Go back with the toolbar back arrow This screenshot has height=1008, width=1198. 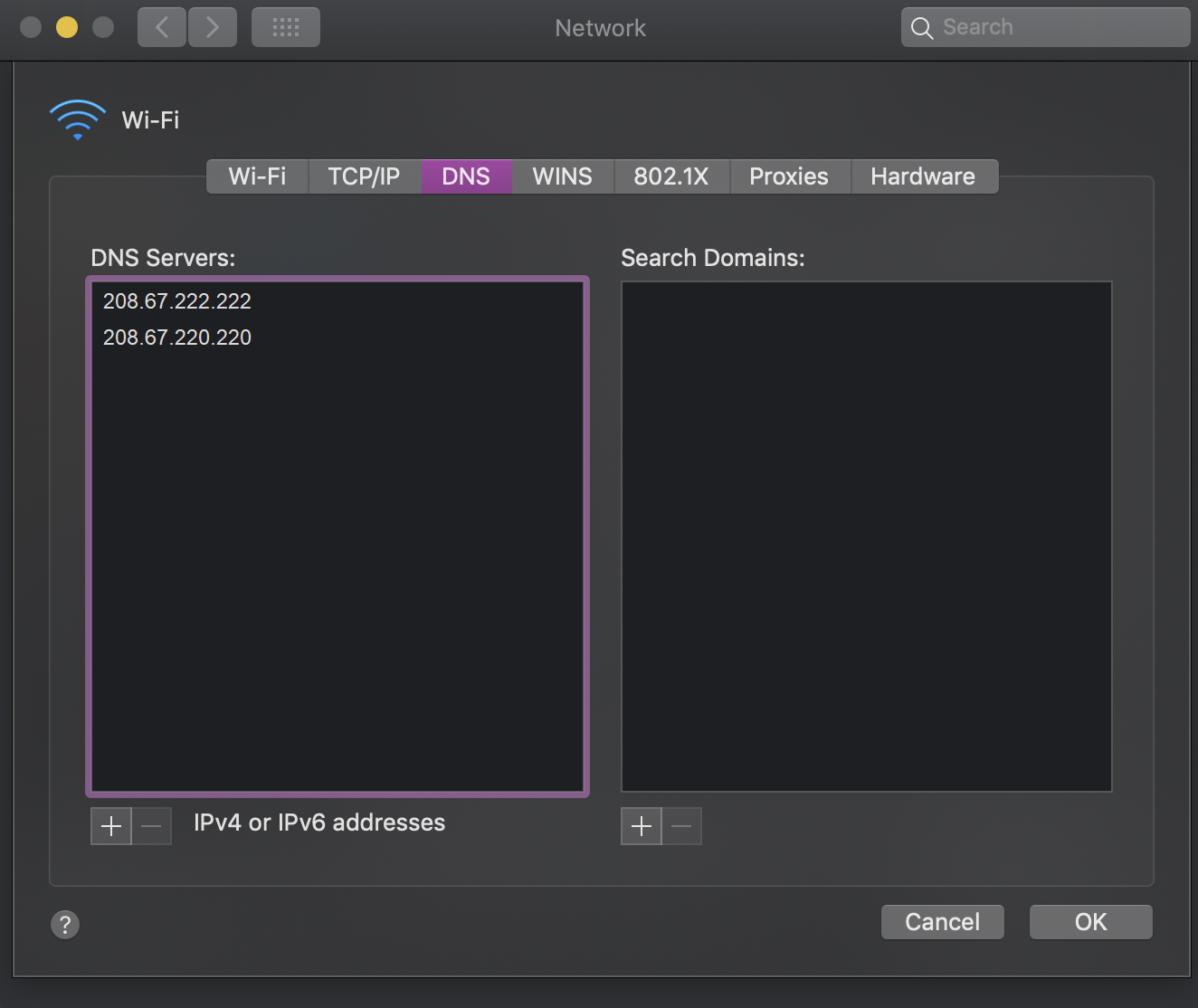coord(162,27)
